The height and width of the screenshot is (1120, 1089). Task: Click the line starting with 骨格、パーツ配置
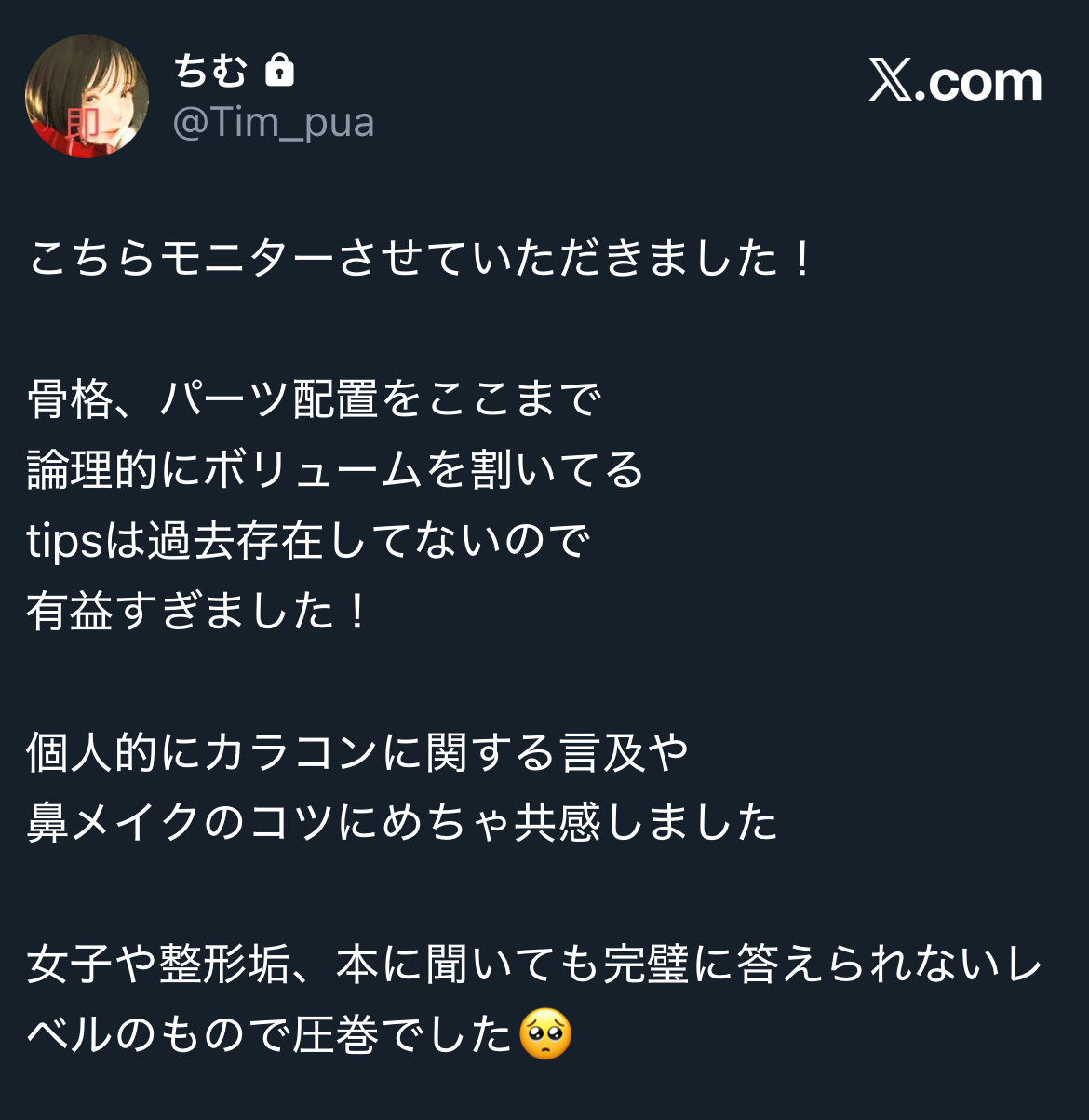coord(315,399)
